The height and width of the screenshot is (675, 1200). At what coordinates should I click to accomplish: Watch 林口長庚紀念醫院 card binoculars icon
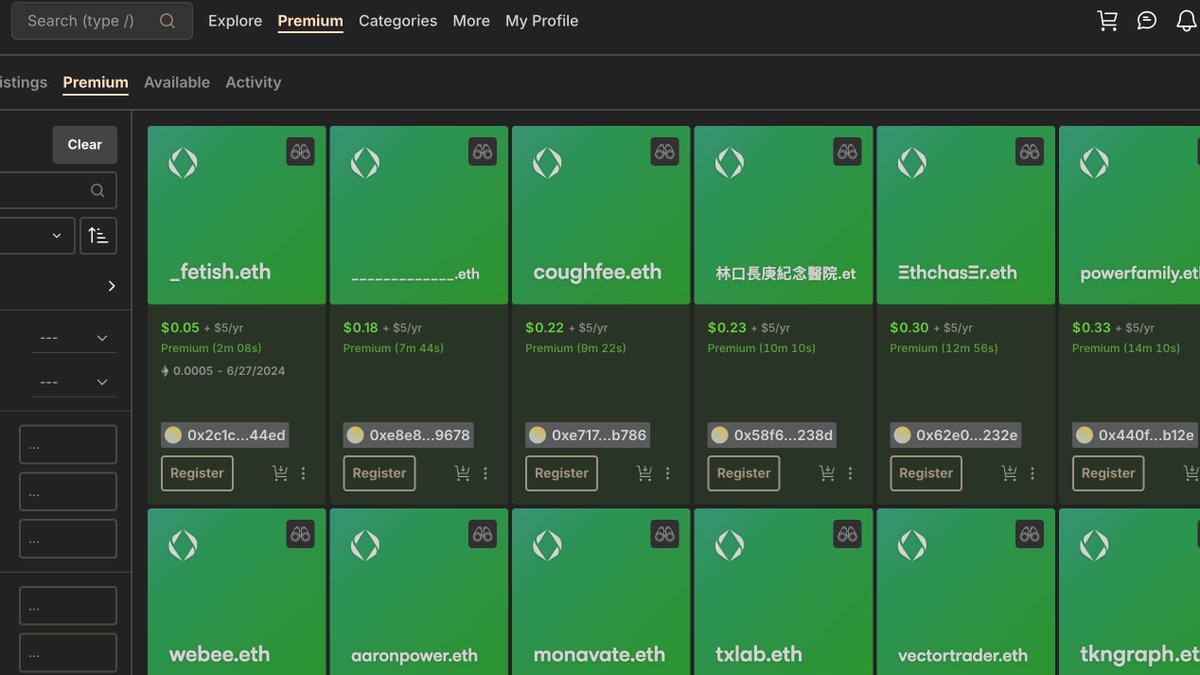[847, 152]
